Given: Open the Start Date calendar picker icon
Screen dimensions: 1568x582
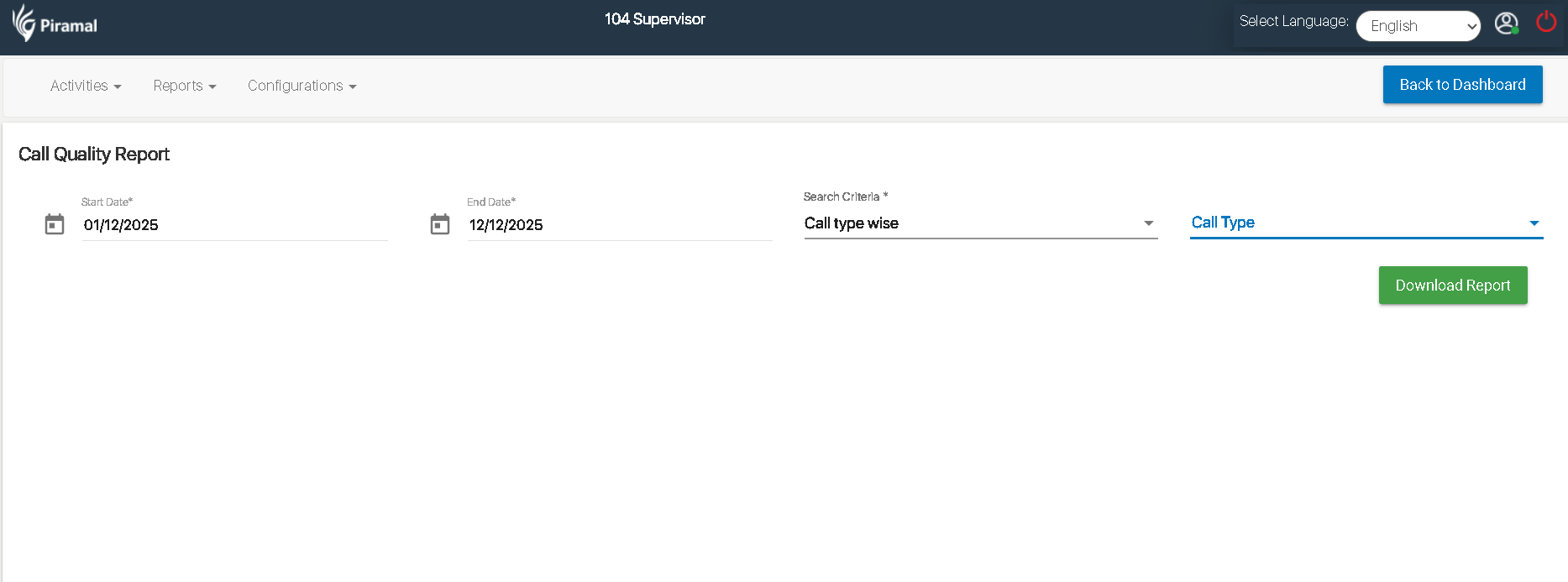Looking at the screenshot, I should coord(55,224).
